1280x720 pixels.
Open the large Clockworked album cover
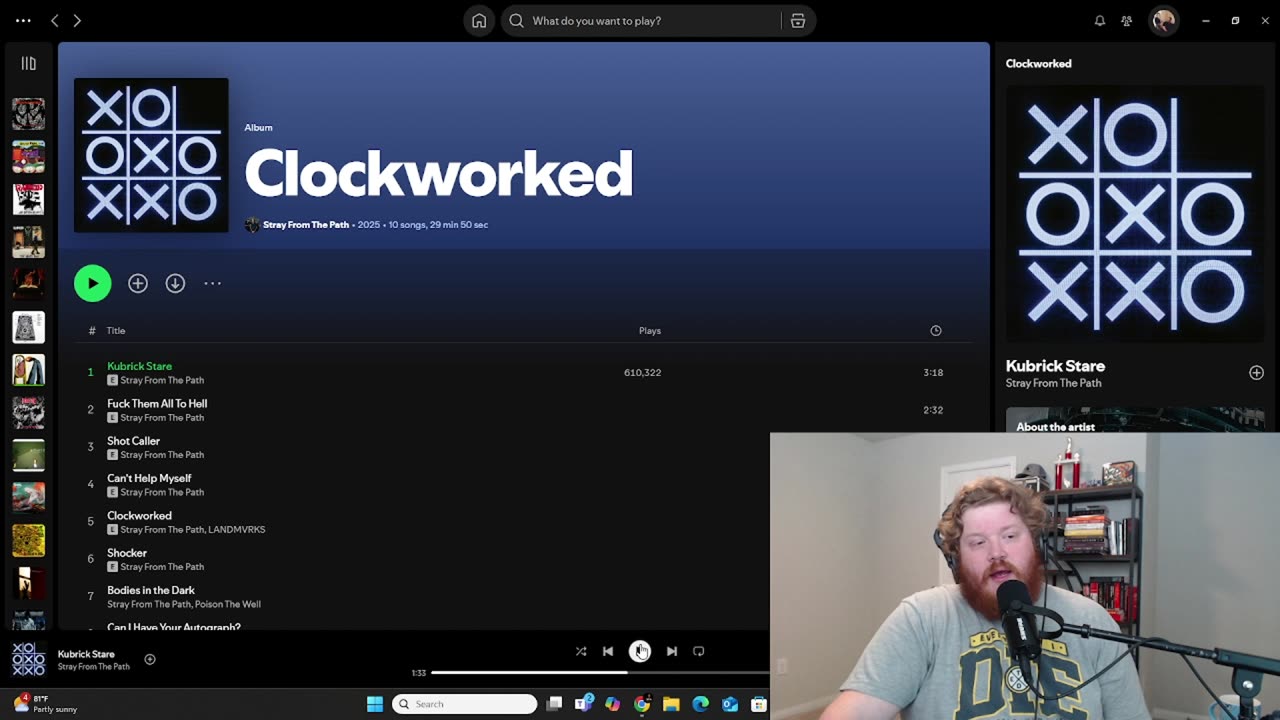tap(151, 155)
